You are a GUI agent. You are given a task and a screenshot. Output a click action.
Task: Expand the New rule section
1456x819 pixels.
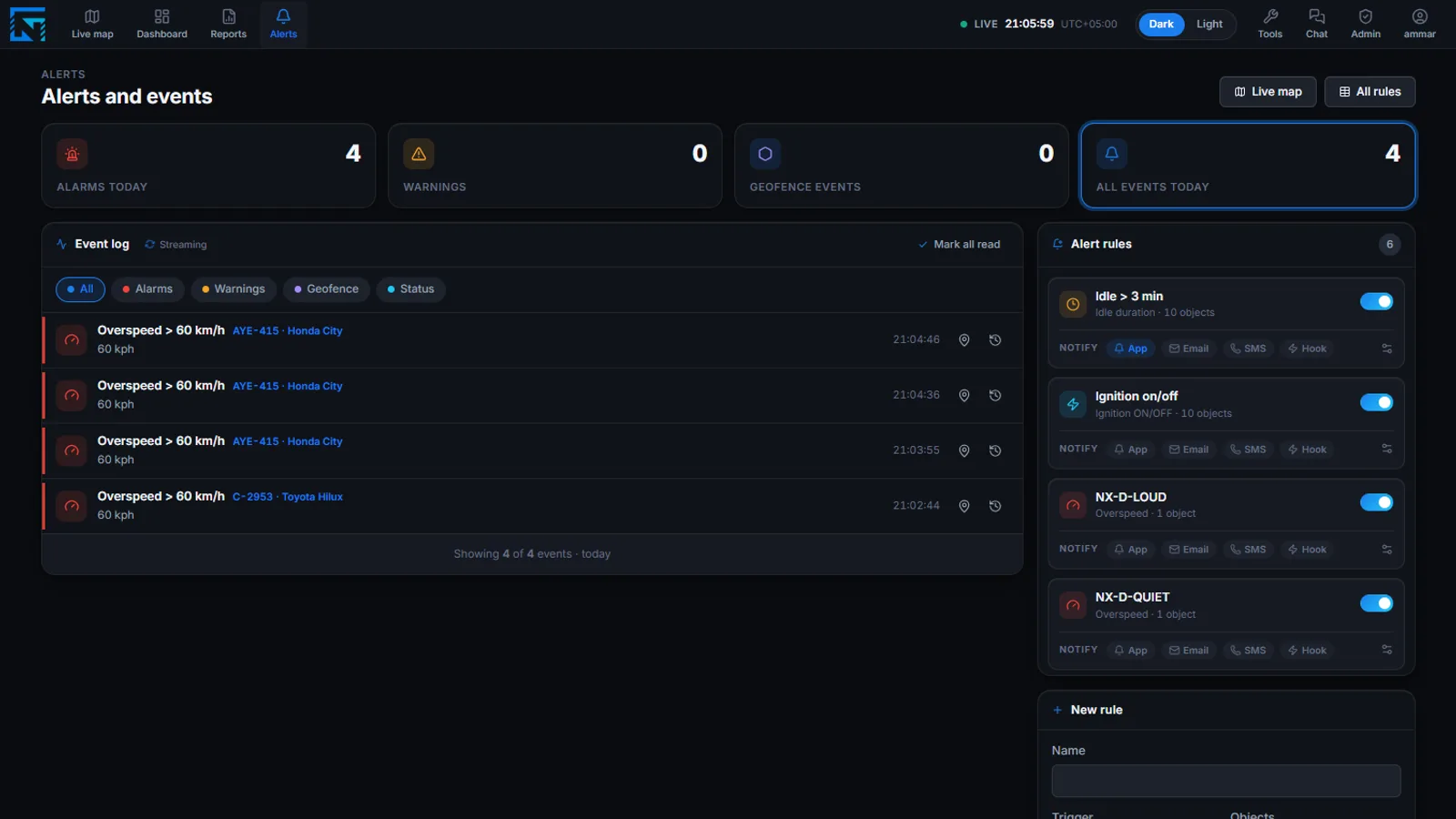pos(1226,710)
